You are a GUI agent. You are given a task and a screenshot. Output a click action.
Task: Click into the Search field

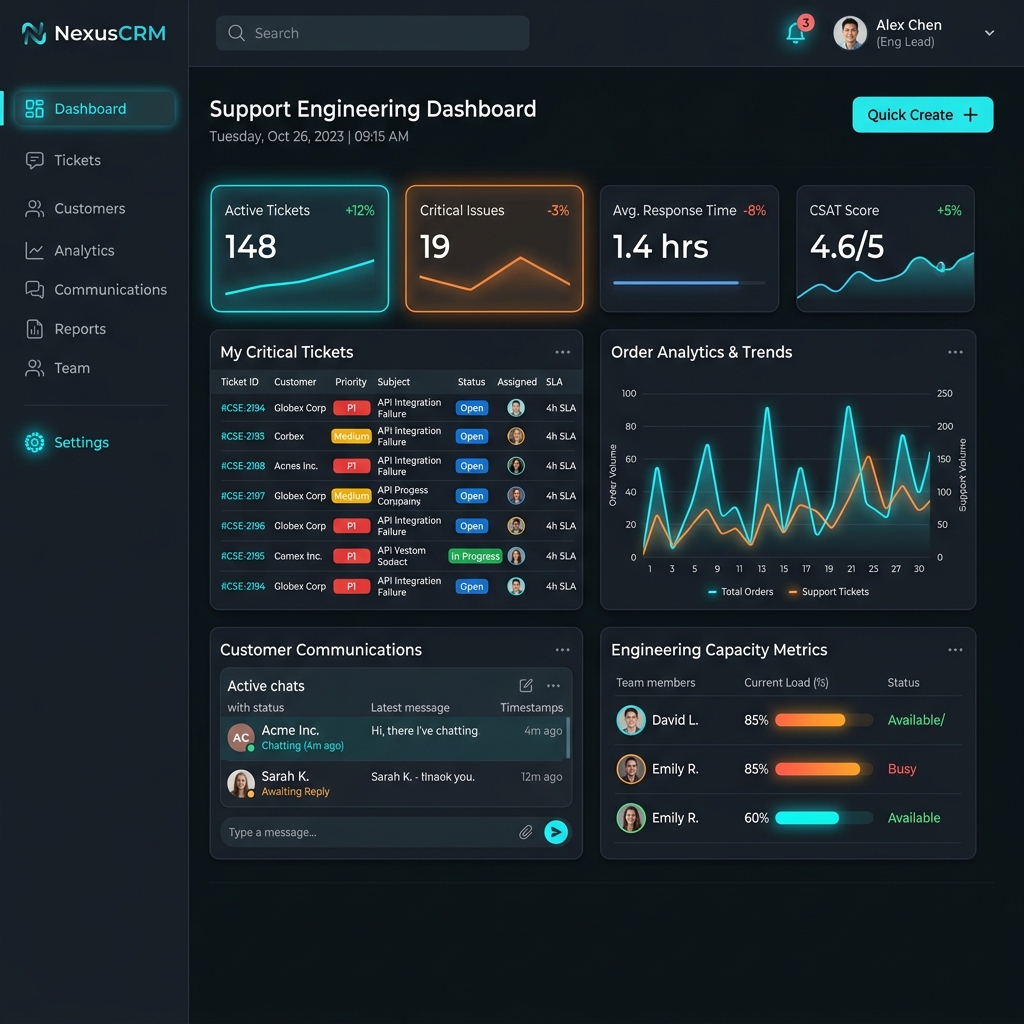click(372, 33)
